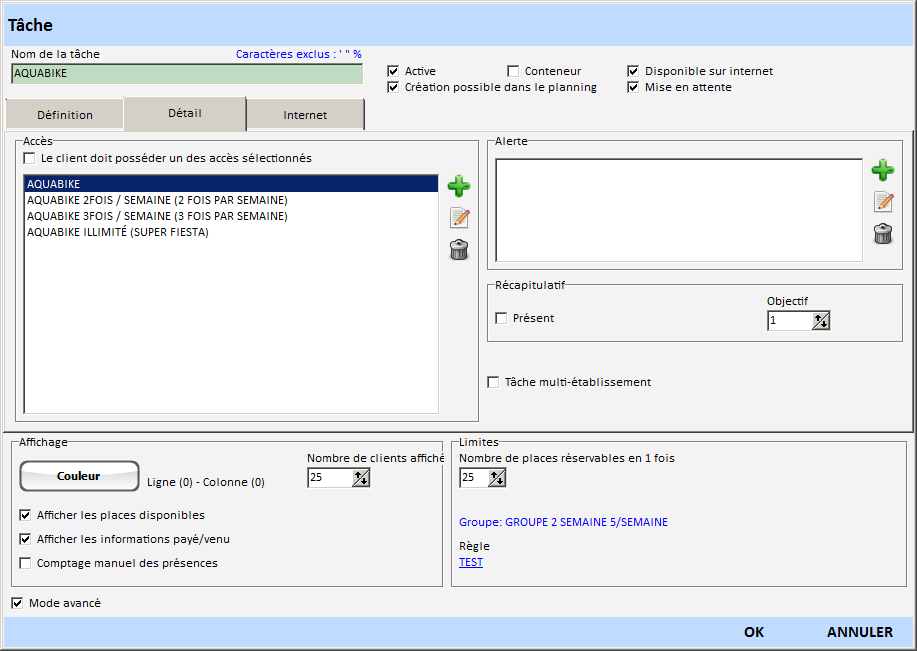The height and width of the screenshot is (651, 917).
Task: Open the Couleur color picker button
Action: click(x=79, y=477)
